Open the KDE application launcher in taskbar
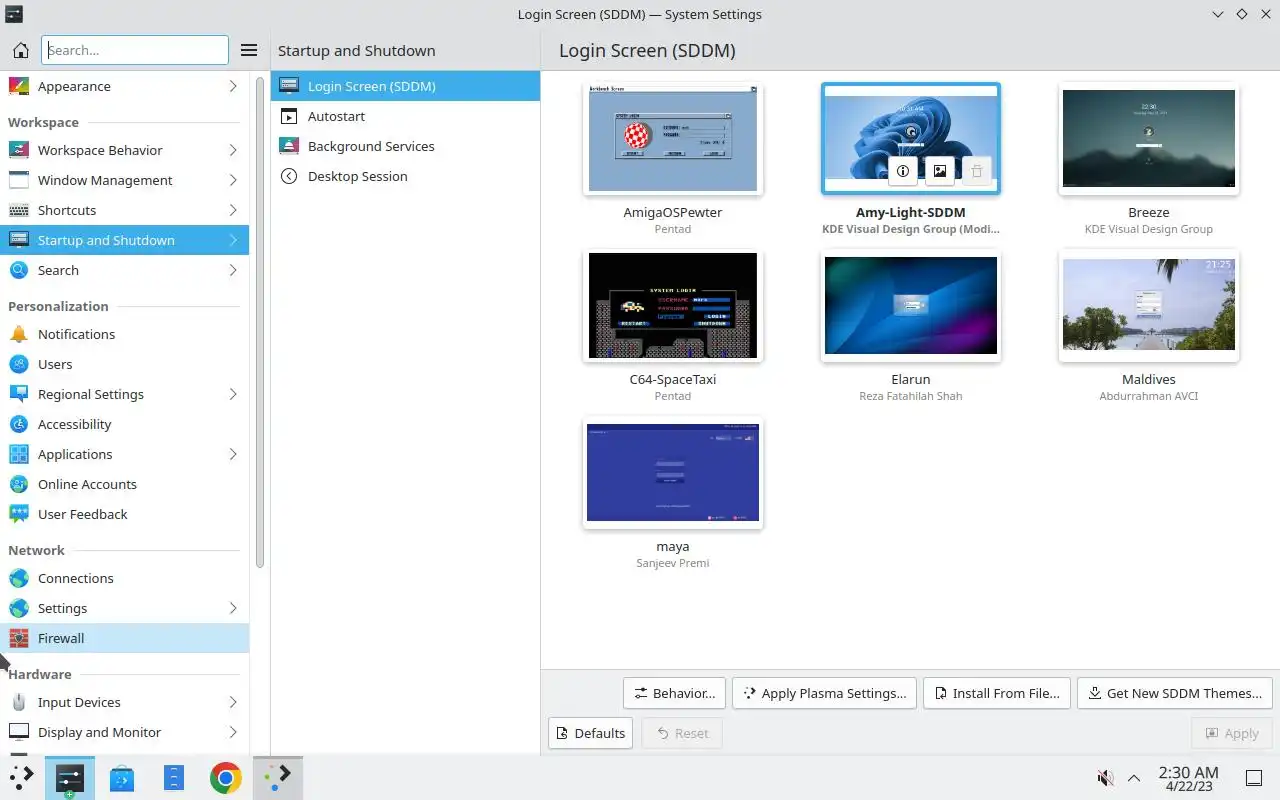 (21, 777)
